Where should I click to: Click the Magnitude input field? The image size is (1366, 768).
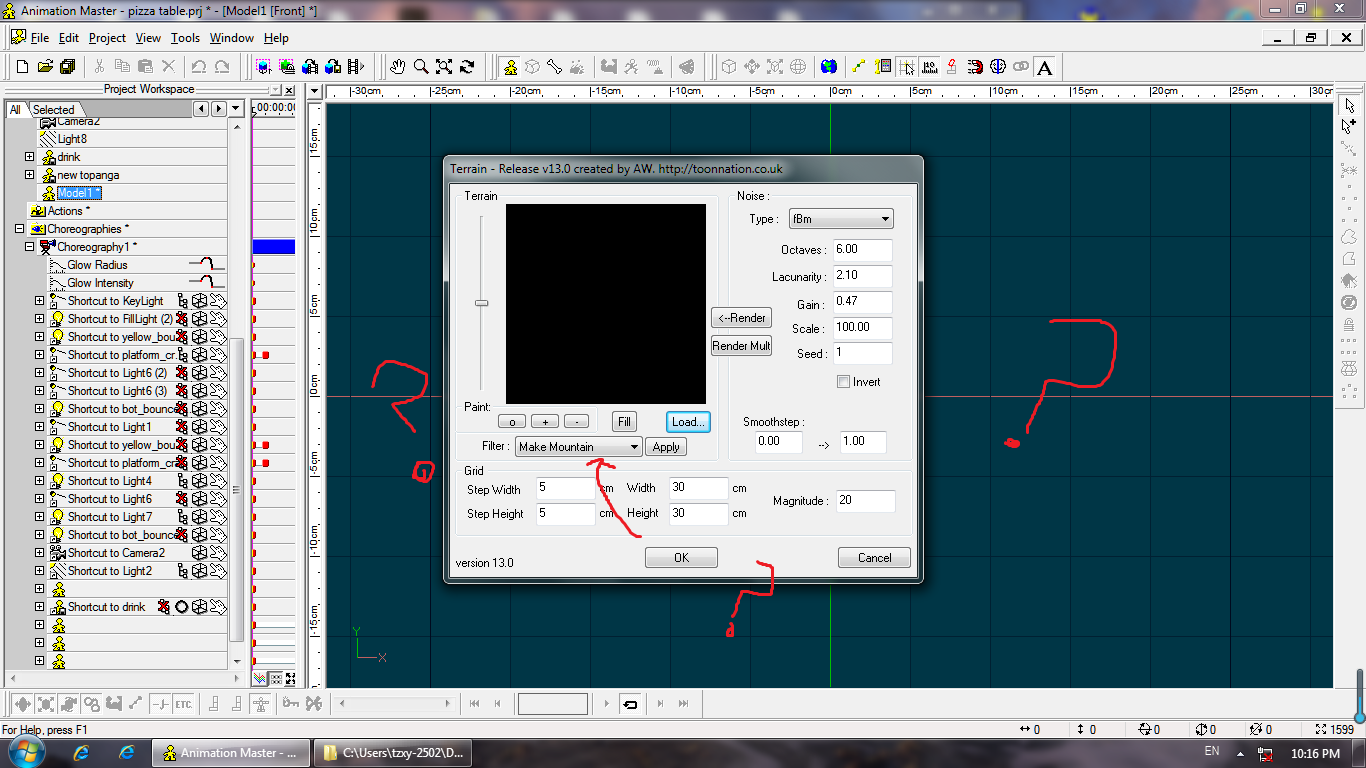[x=866, y=501]
